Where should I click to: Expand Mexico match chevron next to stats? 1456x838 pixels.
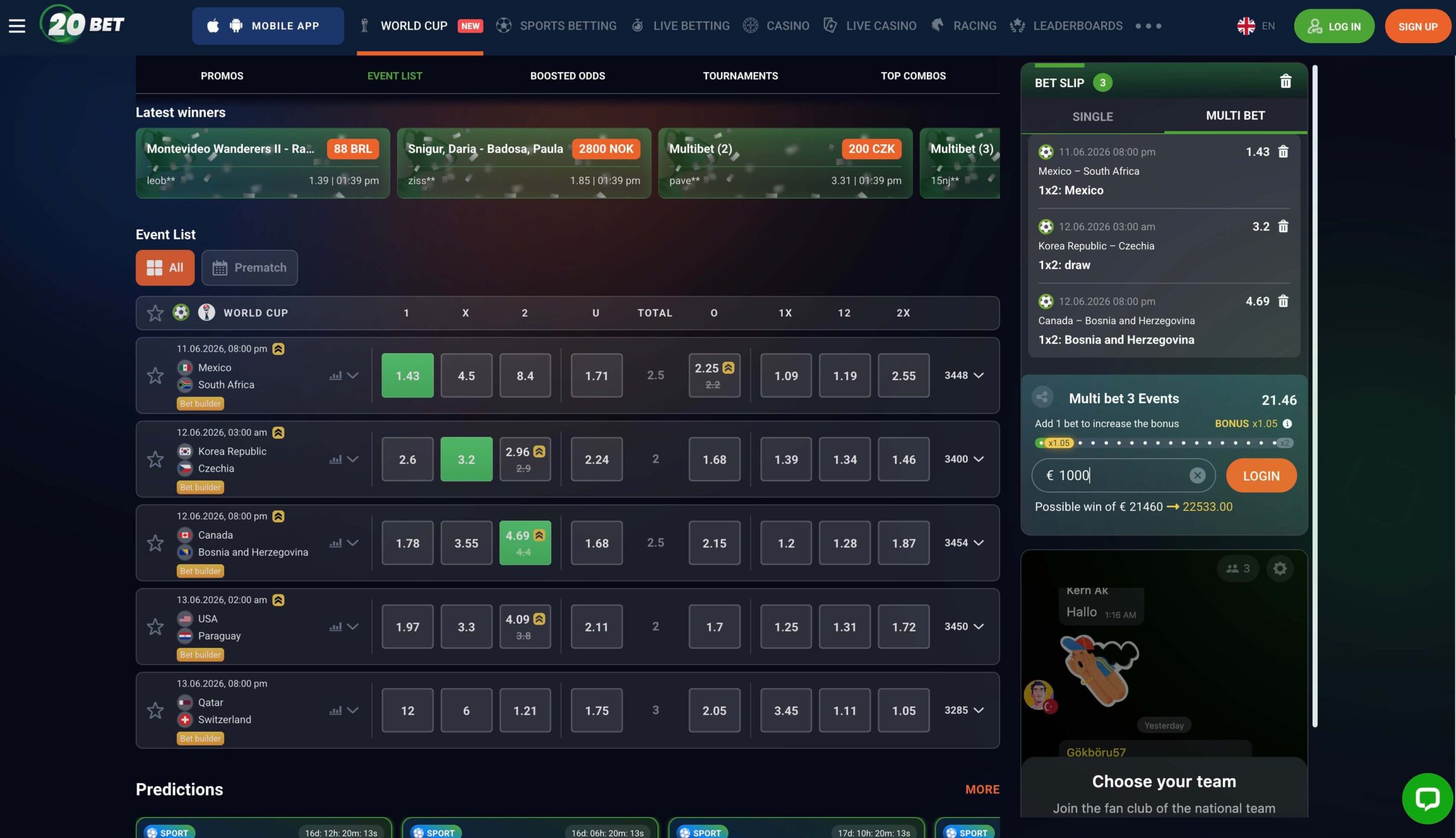coord(353,376)
